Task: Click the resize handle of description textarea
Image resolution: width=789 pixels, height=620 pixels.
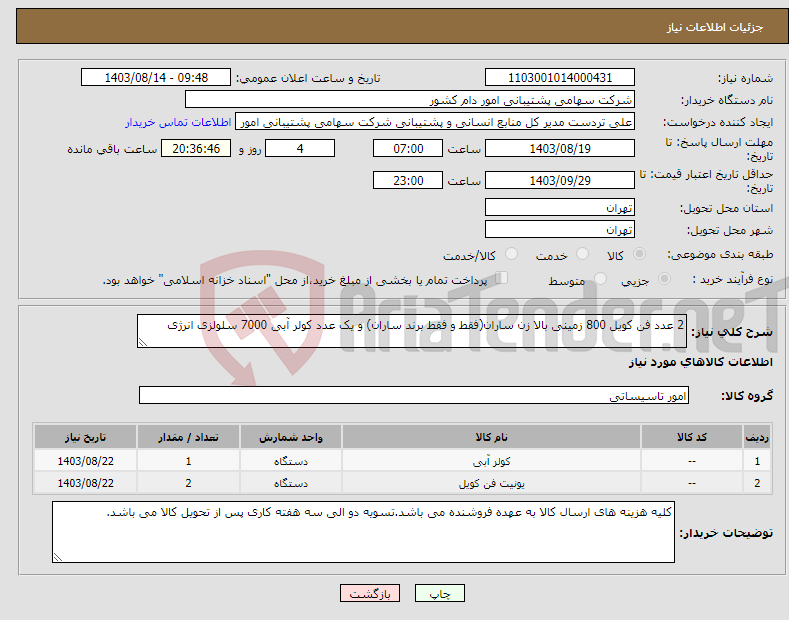Action: [x=143, y=342]
